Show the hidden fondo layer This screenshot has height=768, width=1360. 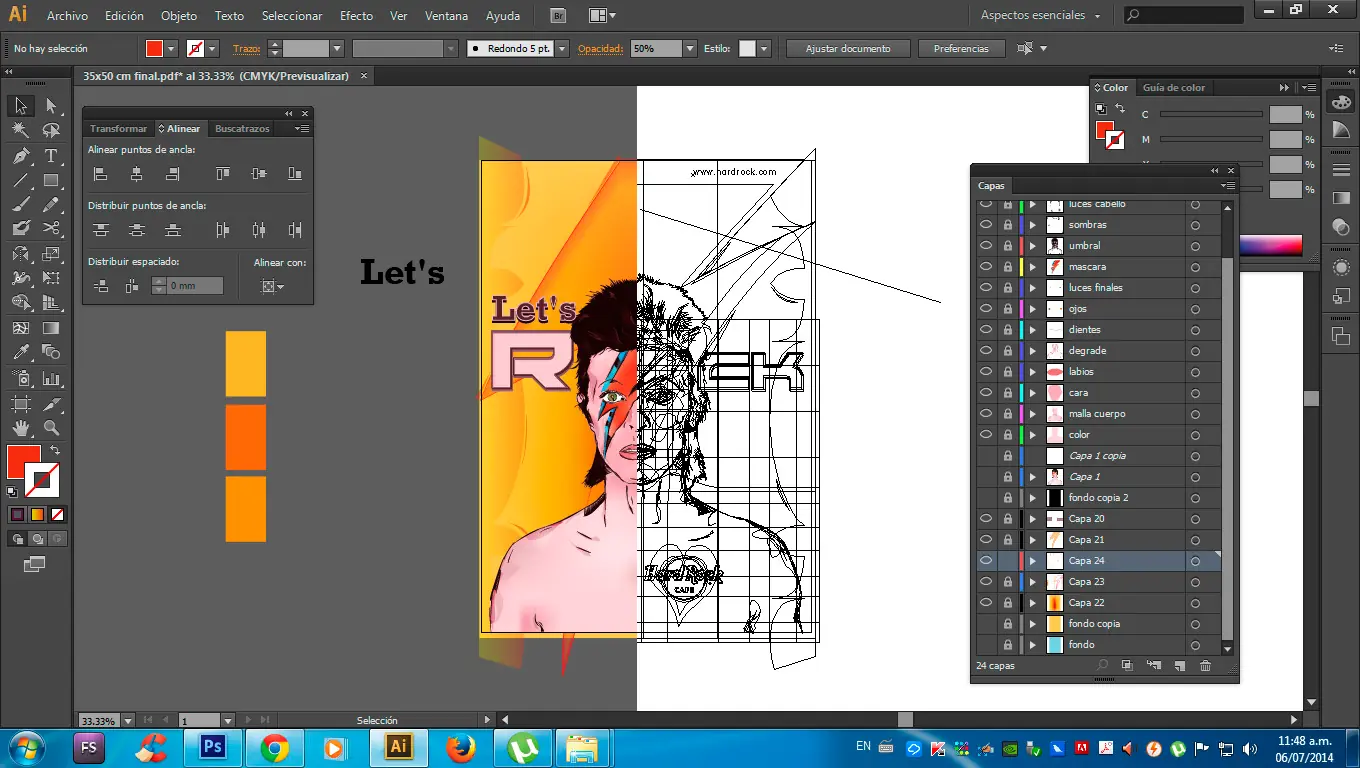pos(986,645)
